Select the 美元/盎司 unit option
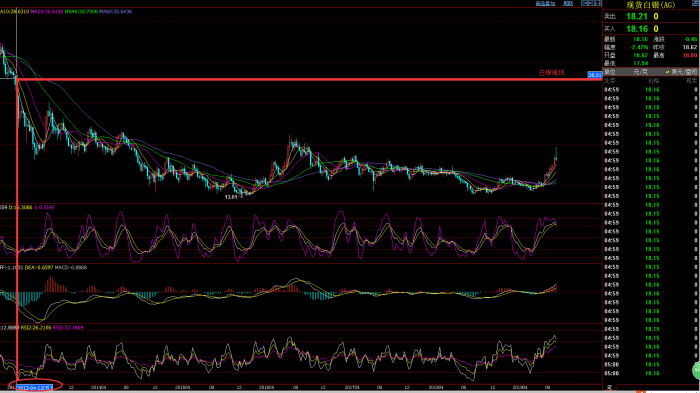The width and height of the screenshot is (700, 393). (x=681, y=72)
